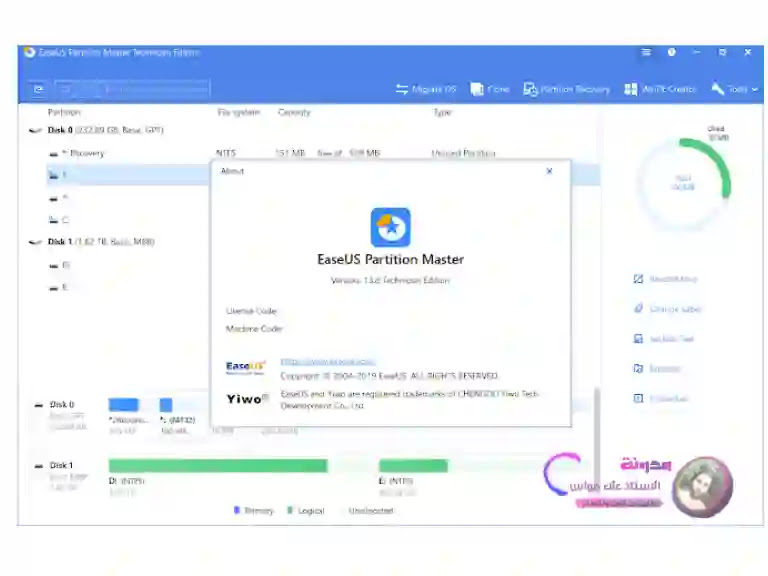Click the WinPE Creator grid icon
Screen dimensions: 768x576
(x=631, y=89)
